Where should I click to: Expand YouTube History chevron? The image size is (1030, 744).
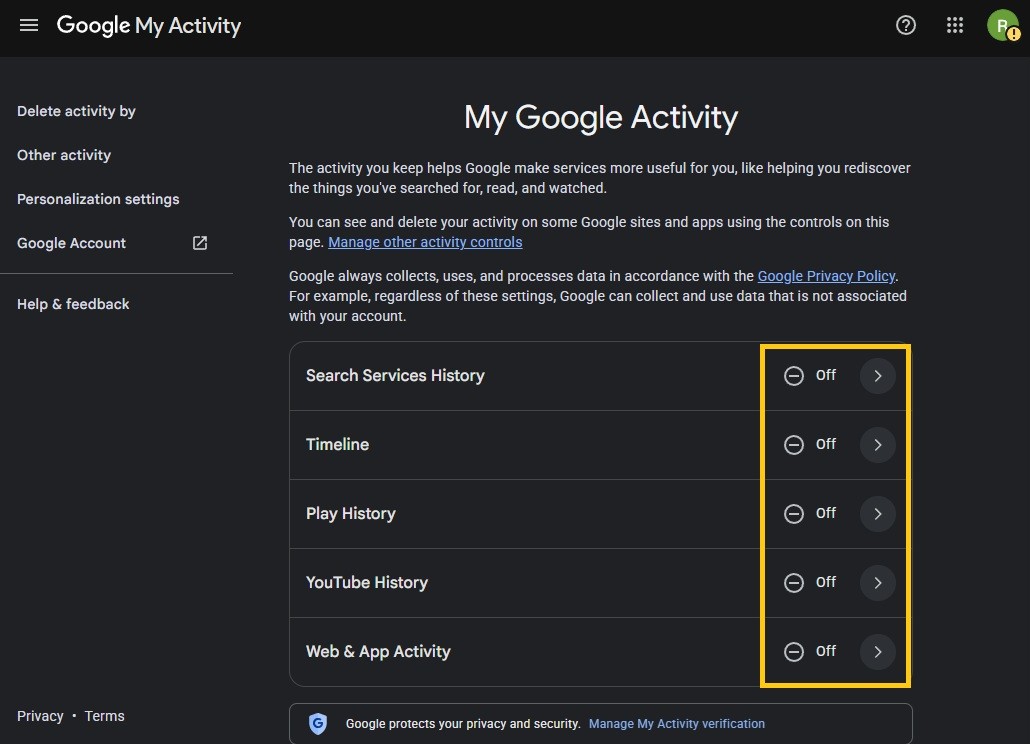coord(878,582)
